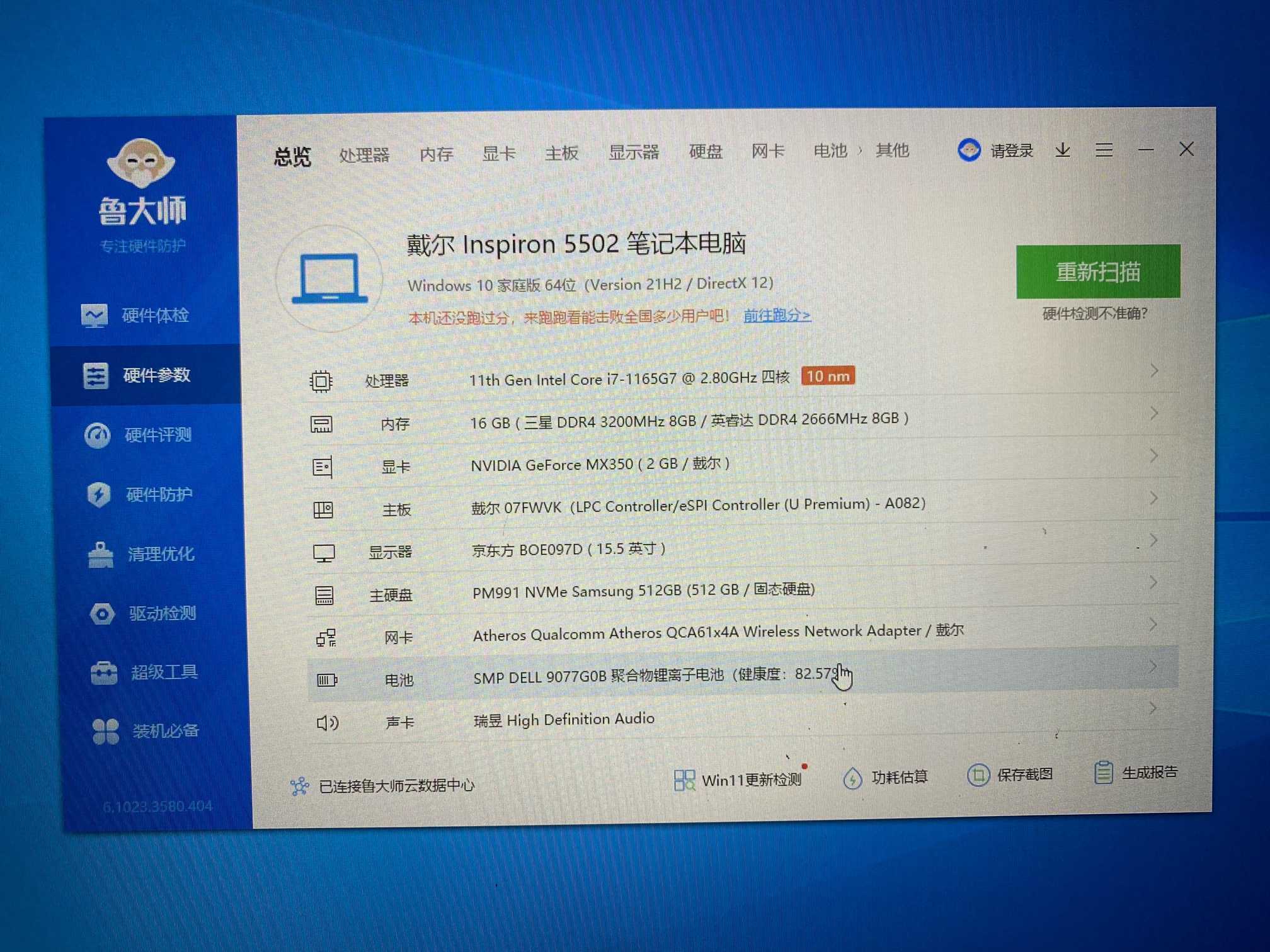Expand the 主硬盘 disk row chevron

point(1153,582)
